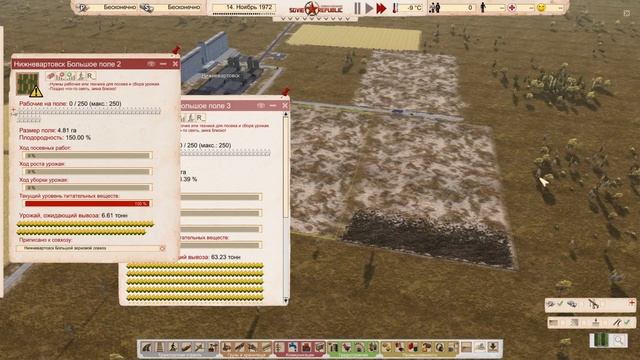This screenshot has height=360, width=640.
Task: Open railway track icon in bottom toolbar
Action: coord(160,347)
